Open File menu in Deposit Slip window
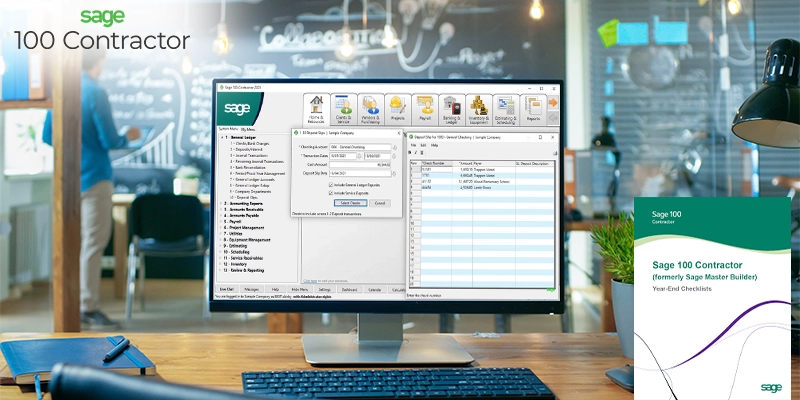 413,145
